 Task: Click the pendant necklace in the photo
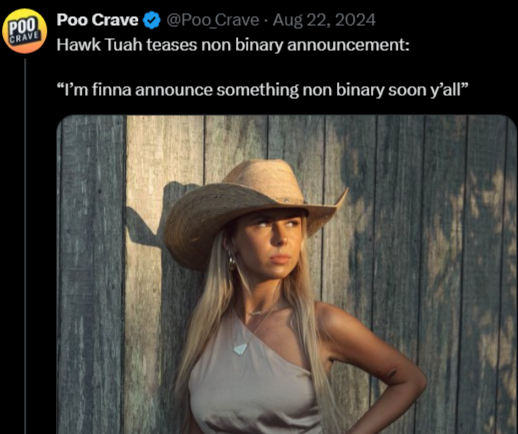(x=240, y=349)
